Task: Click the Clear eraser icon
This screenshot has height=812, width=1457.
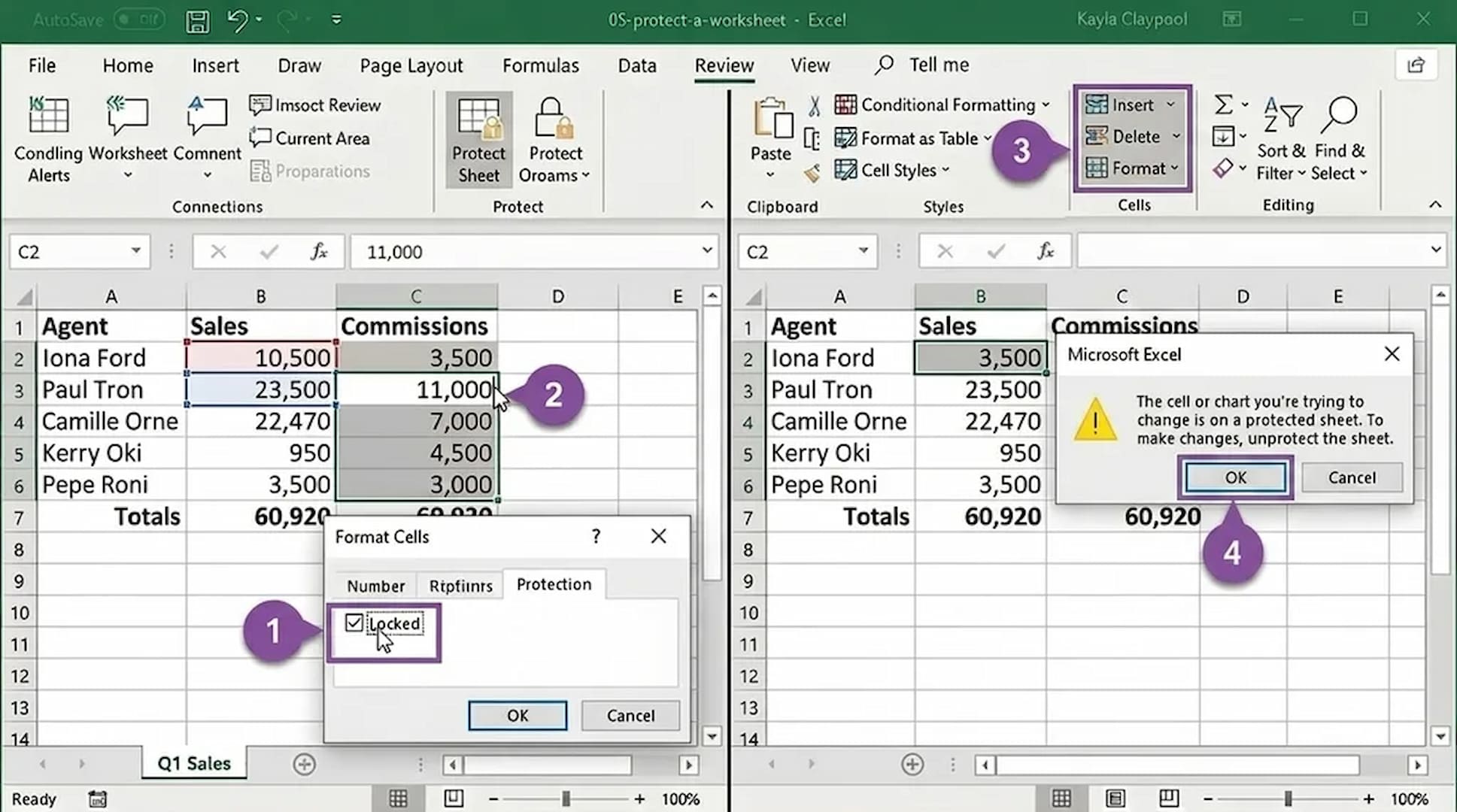Action: pyautogui.click(x=1223, y=168)
